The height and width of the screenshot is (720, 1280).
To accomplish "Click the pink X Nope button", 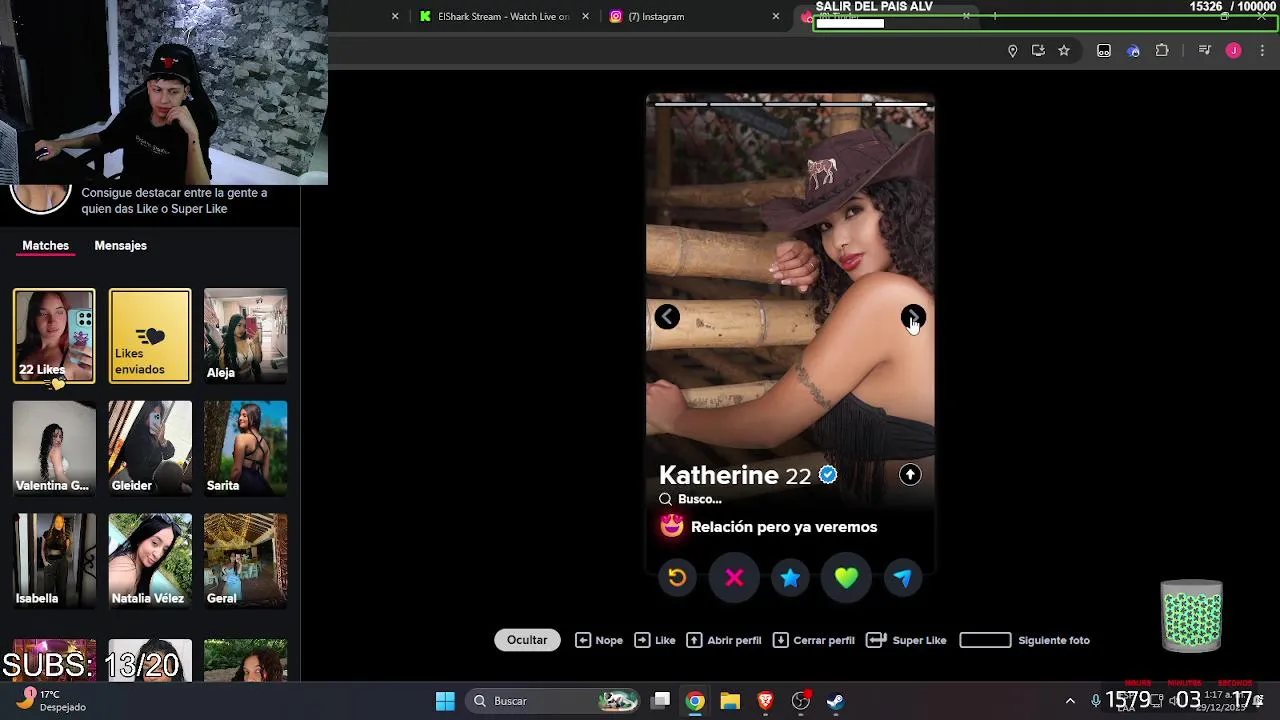I will tap(734, 577).
